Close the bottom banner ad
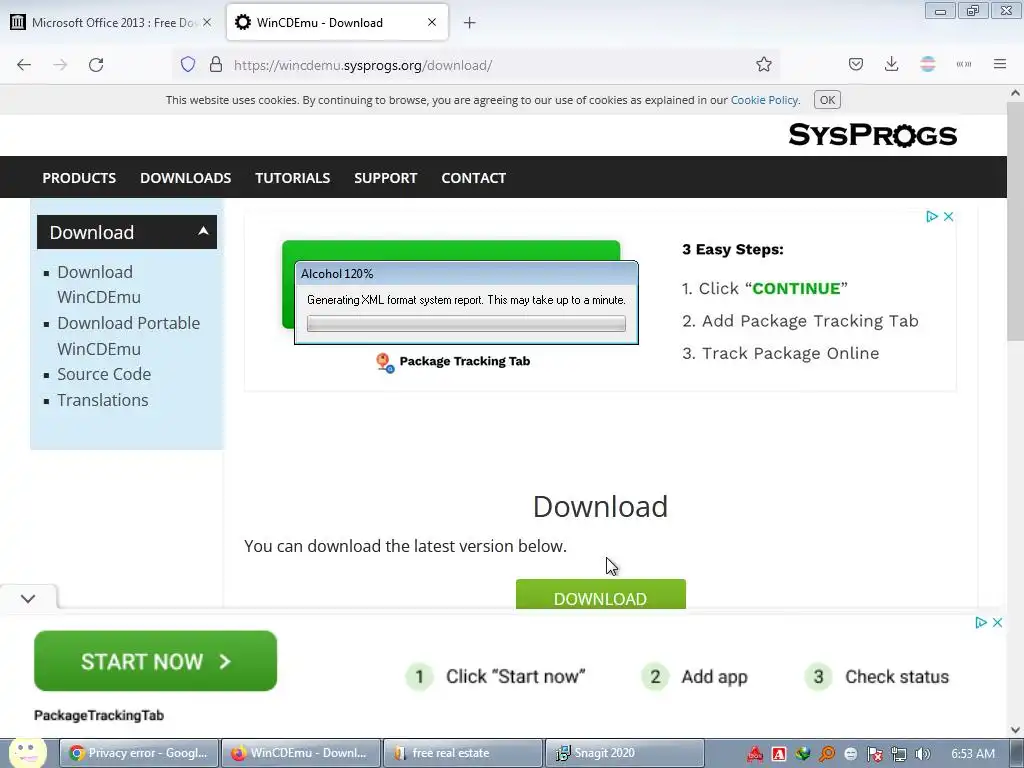 (997, 622)
